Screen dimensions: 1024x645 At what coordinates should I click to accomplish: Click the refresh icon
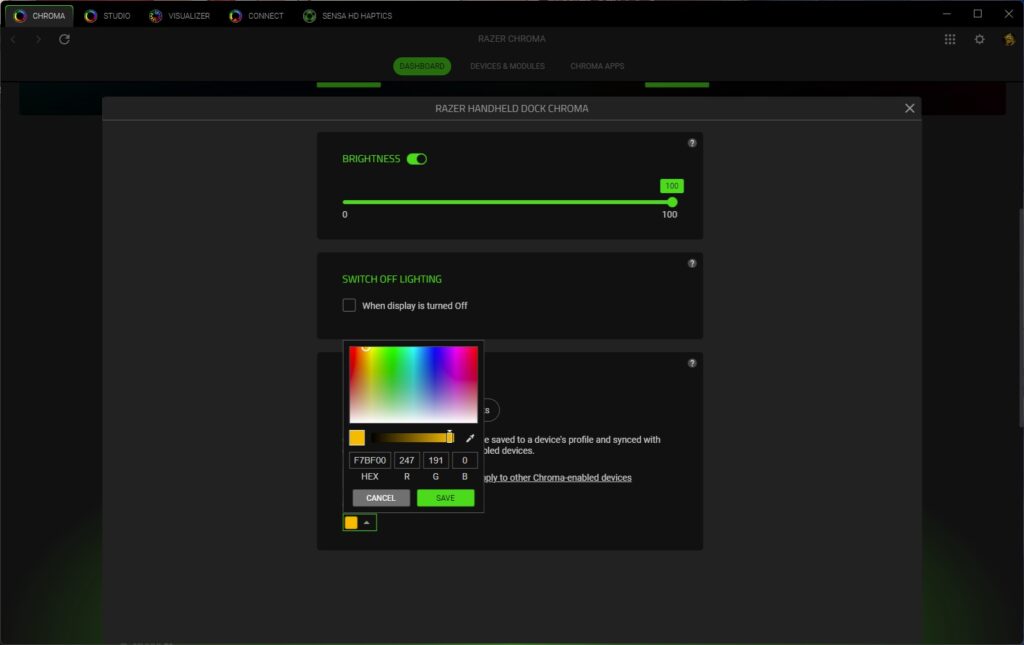pyautogui.click(x=64, y=39)
